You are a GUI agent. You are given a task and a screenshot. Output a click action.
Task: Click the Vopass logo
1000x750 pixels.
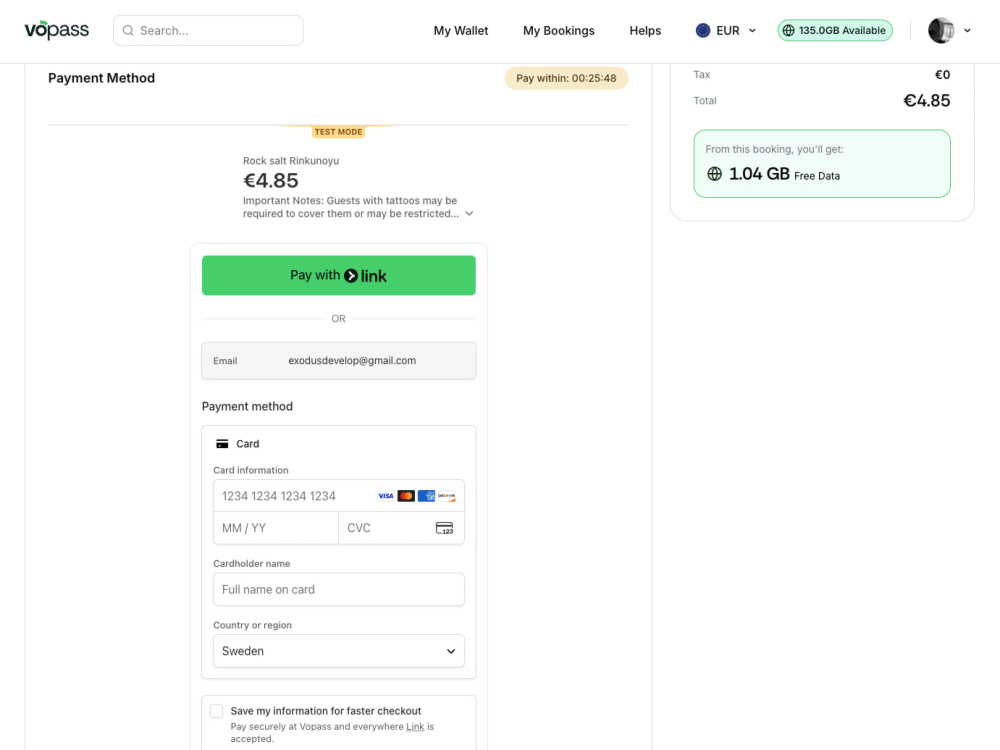[x=57, y=30]
